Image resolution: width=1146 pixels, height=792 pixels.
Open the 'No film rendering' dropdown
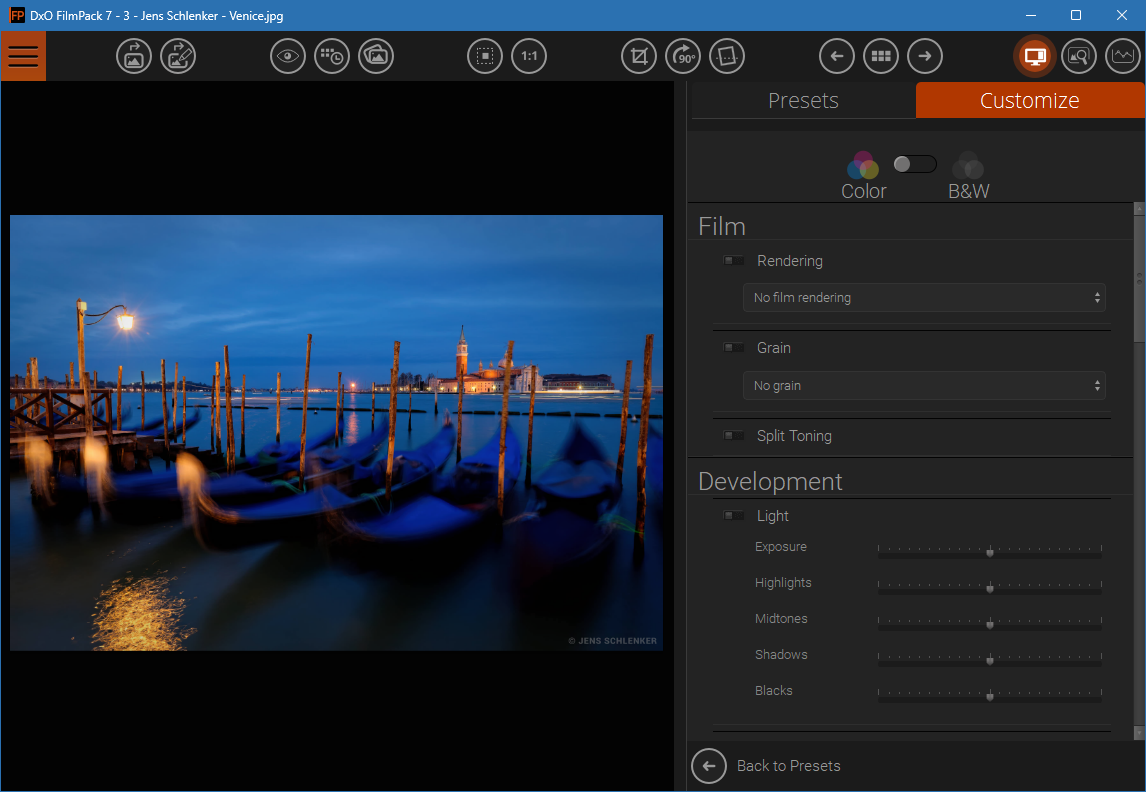pyautogui.click(x=925, y=298)
